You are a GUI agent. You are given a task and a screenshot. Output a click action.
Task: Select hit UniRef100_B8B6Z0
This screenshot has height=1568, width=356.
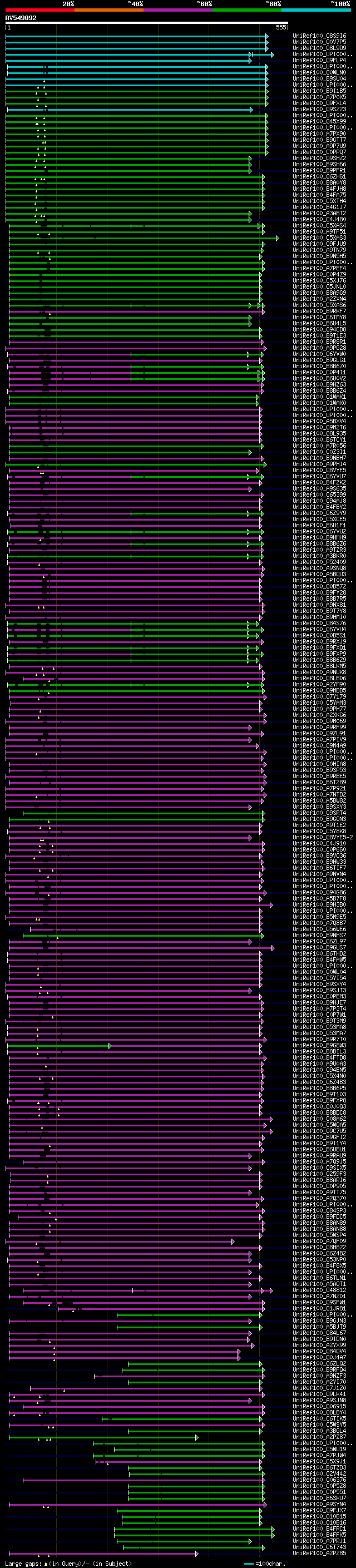pyautogui.click(x=319, y=367)
